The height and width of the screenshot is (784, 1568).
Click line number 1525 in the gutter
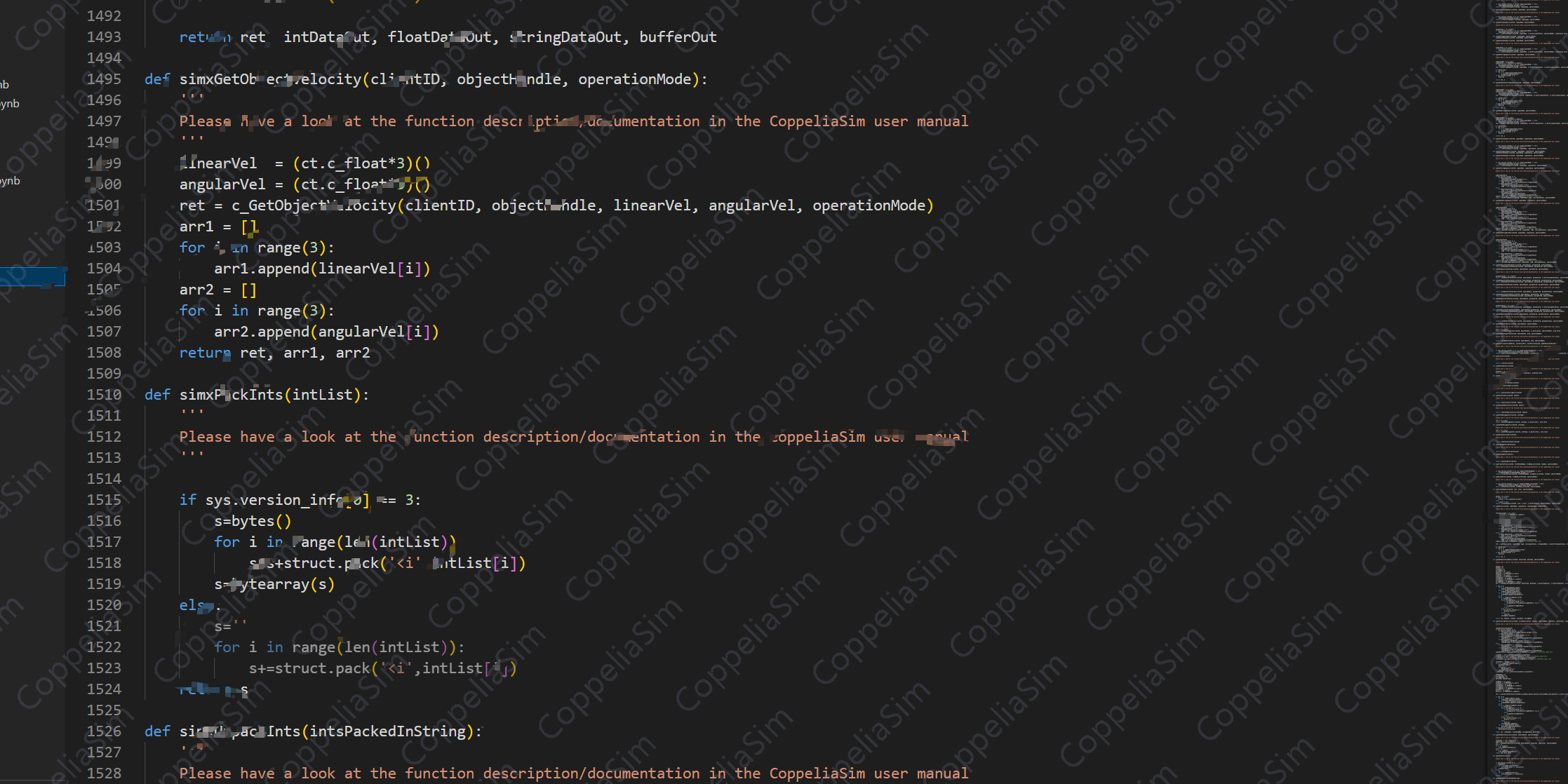104,710
